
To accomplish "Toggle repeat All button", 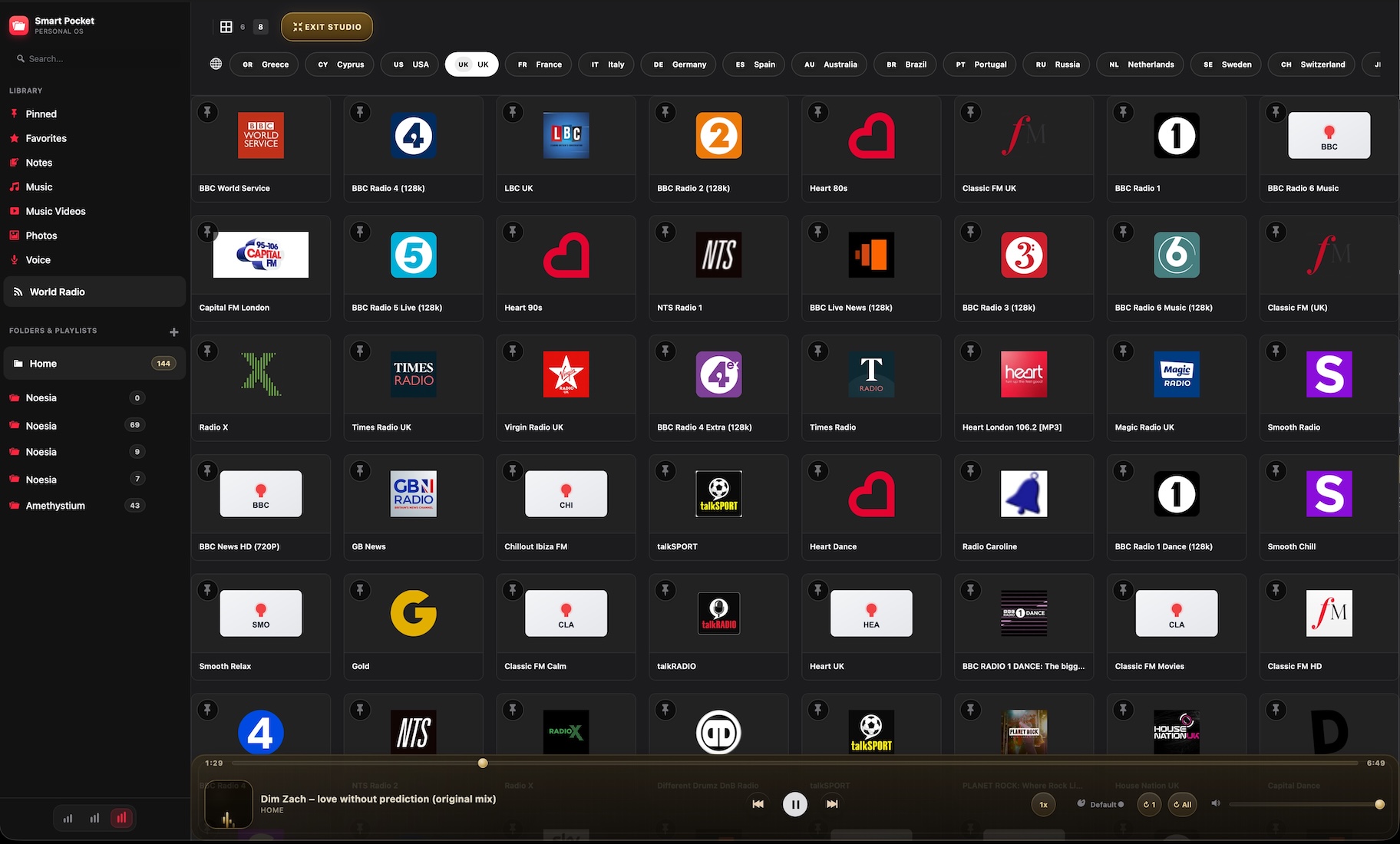I will (x=1182, y=804).
